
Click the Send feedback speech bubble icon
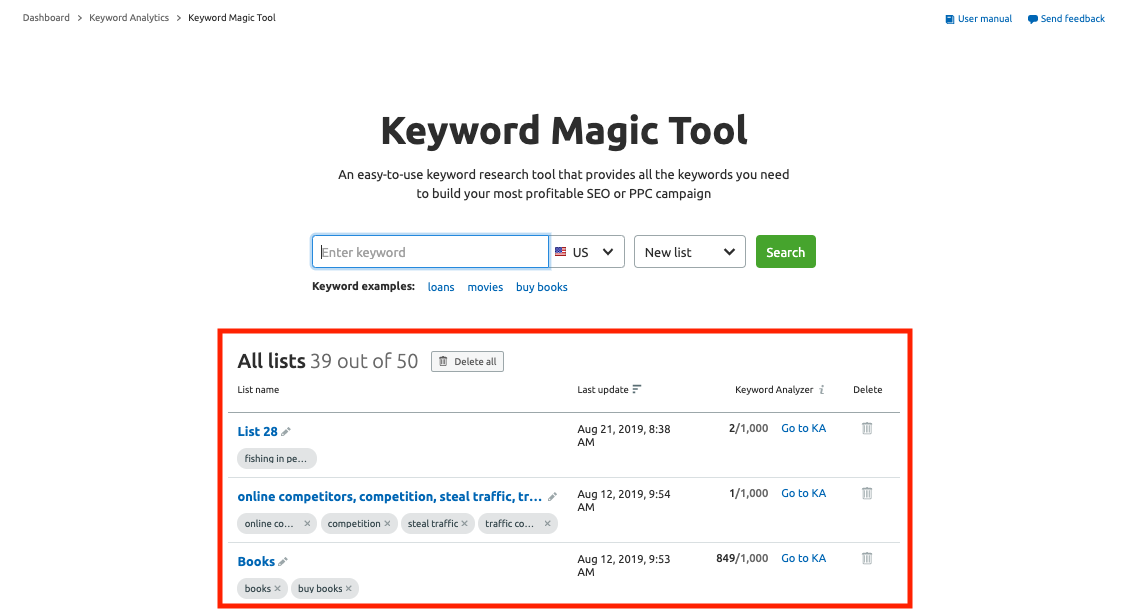[1031, 18]
